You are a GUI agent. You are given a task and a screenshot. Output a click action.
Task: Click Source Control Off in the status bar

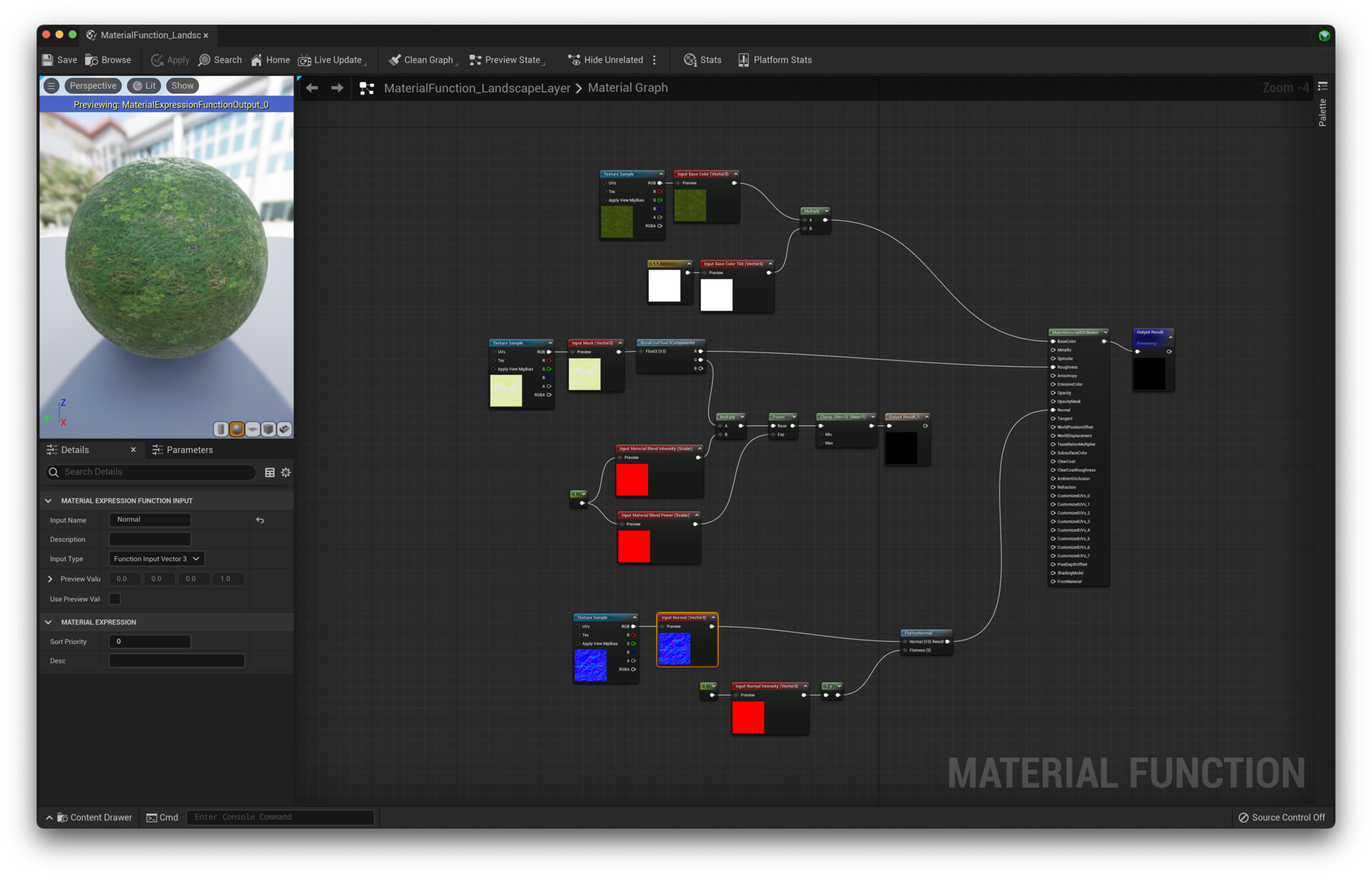pyautogui.click(x=1281, y=817)
